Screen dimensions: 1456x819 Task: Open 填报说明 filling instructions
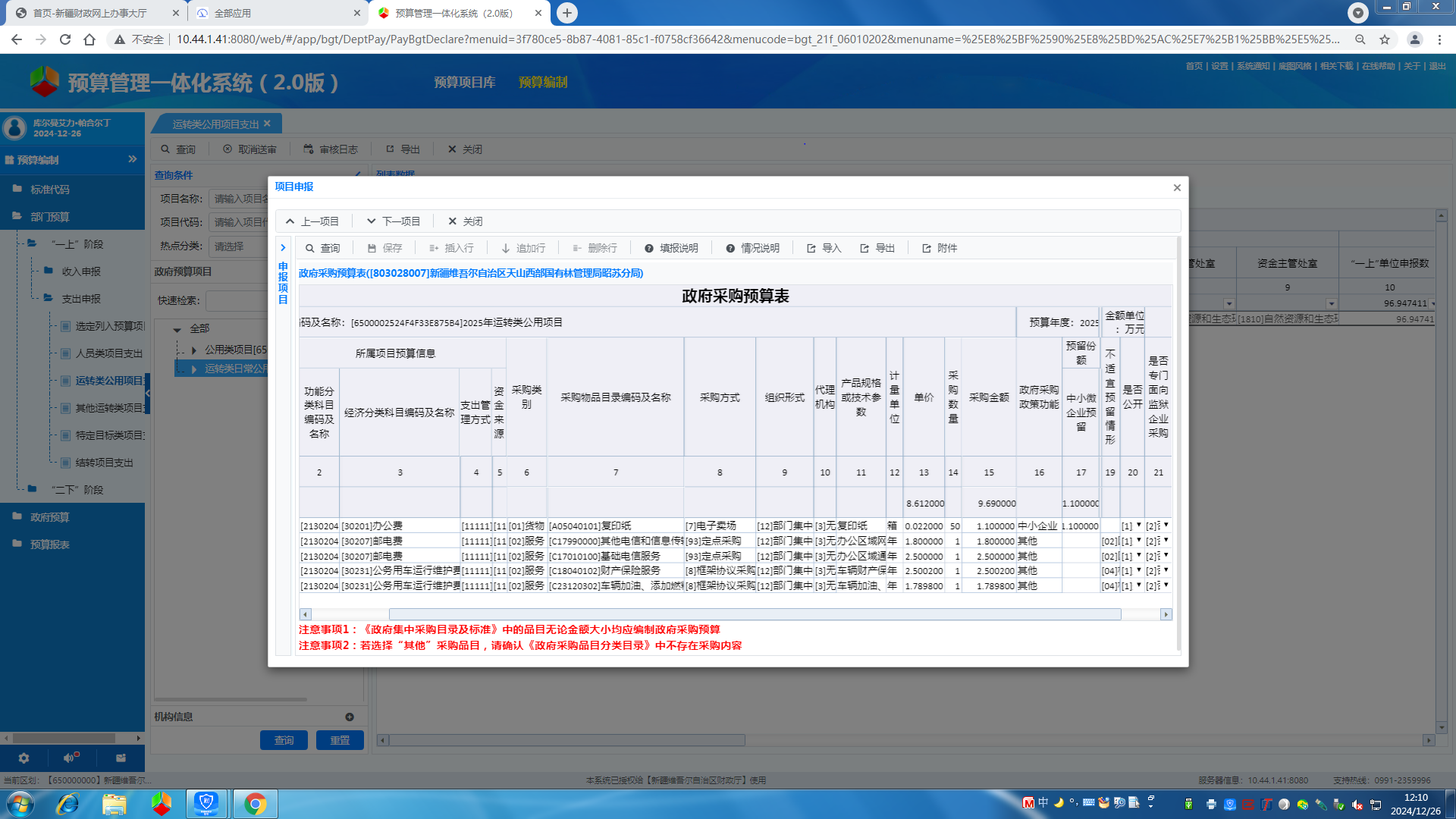pos(671,248)
